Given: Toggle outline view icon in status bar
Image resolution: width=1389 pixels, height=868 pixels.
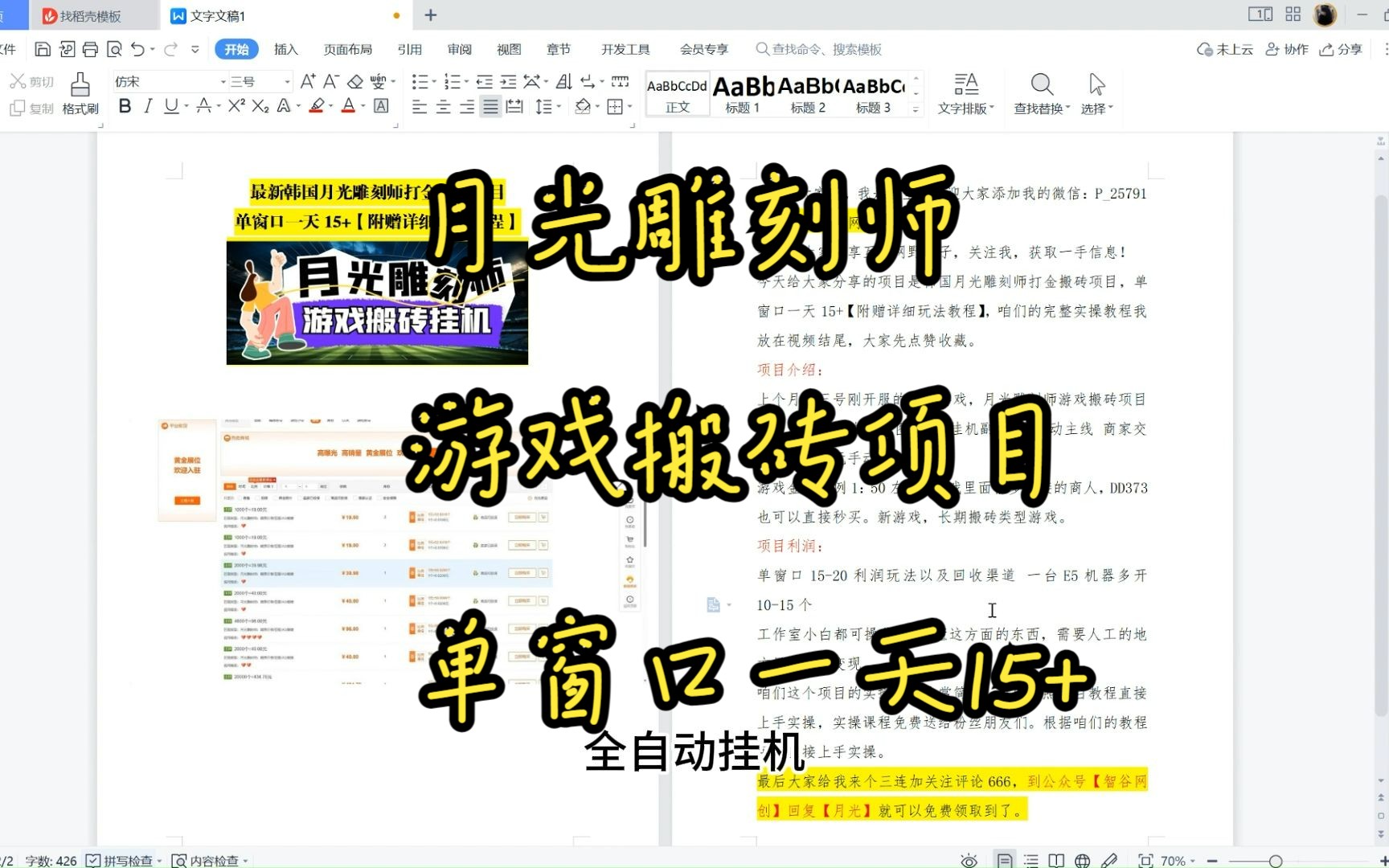Looking at the screenshot, I should [x=1030, y=861].
